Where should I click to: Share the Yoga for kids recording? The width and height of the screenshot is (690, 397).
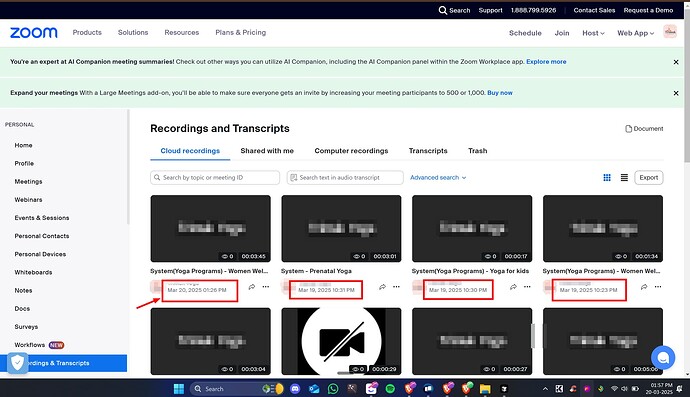(513, 287)
